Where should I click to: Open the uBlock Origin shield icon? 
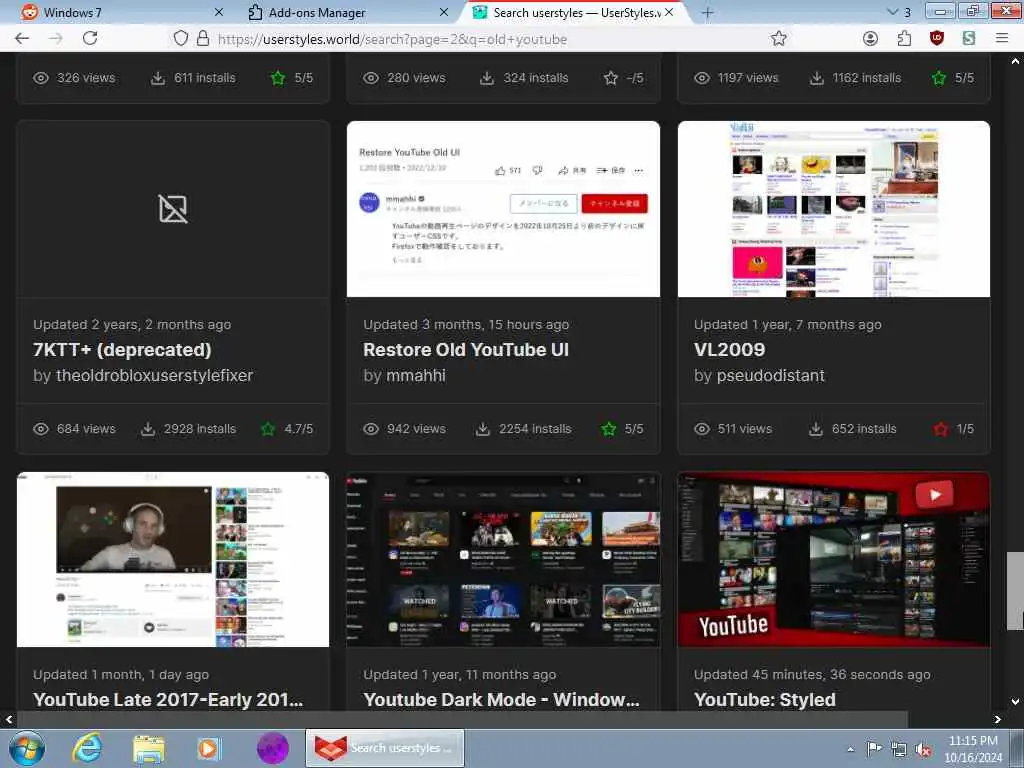pyautogui.click(x=936, y=39)
